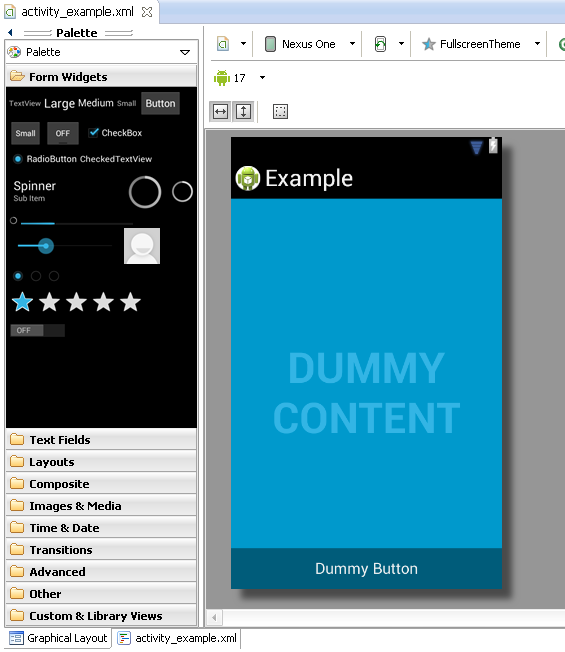
Task: Click the FullscreenTheme star icon
Action: tap(429, 44)
